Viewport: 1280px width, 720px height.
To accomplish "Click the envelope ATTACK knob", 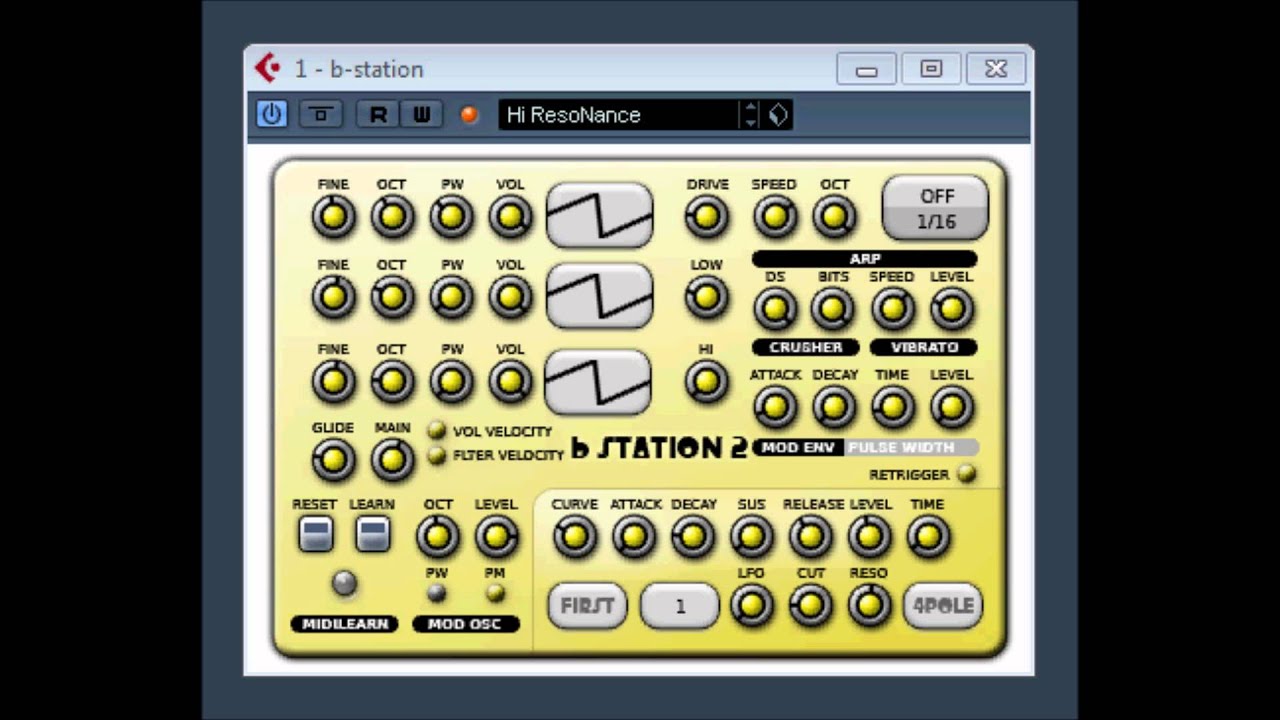I will pos(633,537).
